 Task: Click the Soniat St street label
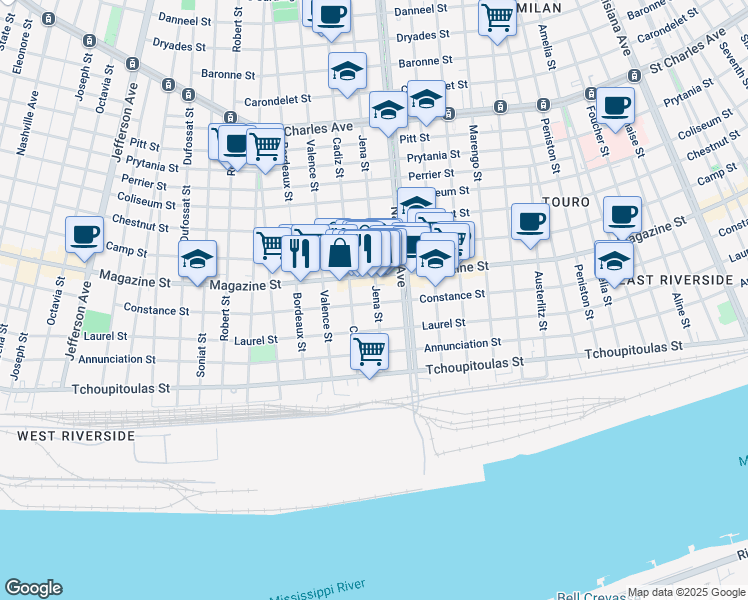coord(201,355)
